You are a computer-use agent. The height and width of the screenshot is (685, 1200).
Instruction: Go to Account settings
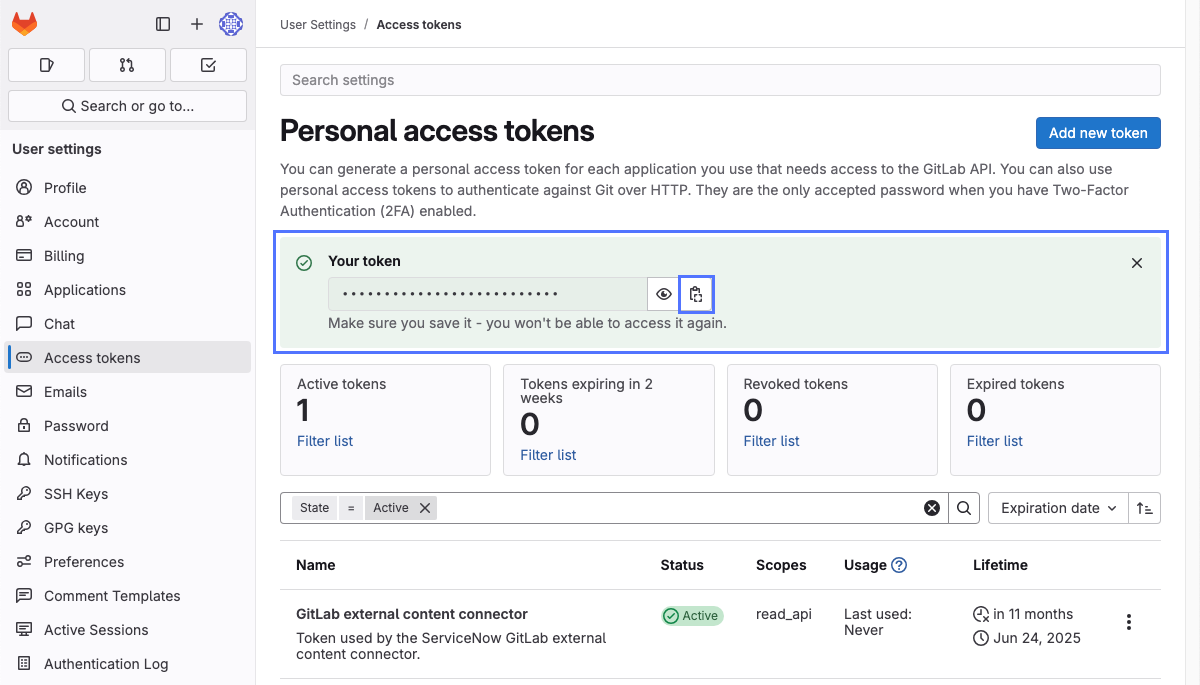point(128,222)
